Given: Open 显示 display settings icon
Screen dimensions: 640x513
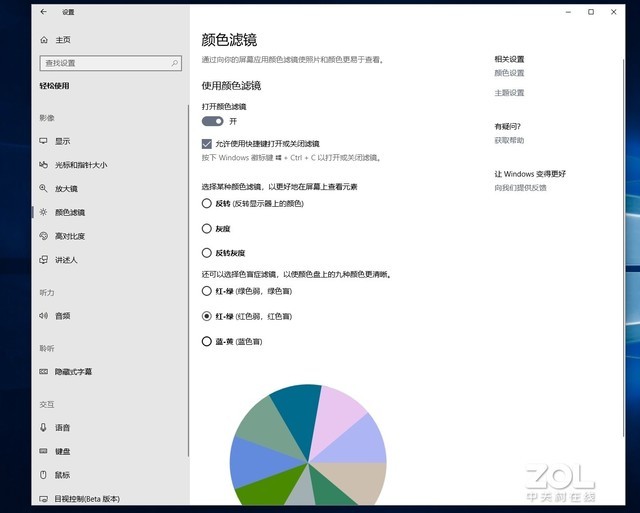Looking at the screenshot, I should coord(44,141).
